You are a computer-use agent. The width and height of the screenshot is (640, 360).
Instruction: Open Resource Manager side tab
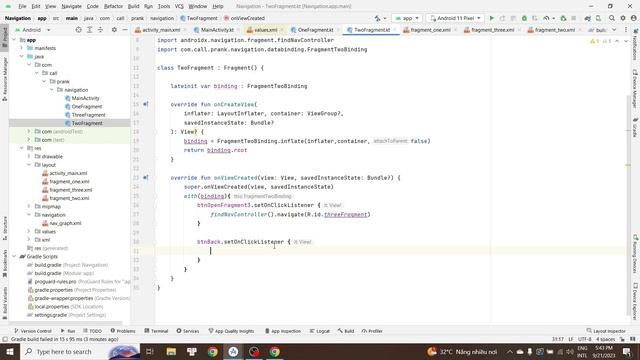[x=4, y=79]
